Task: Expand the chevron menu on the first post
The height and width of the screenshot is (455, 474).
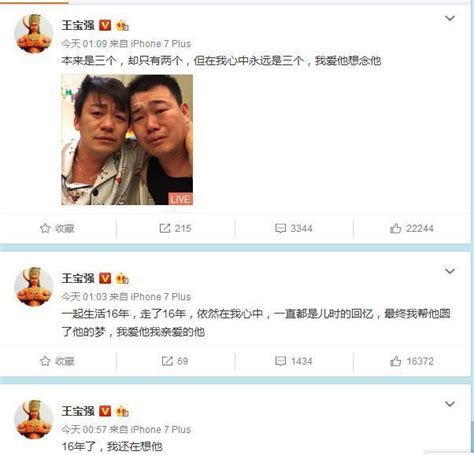Action: (x=450, y=18)
